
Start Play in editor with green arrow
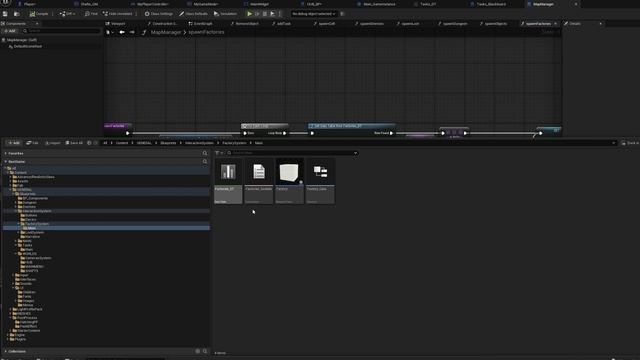point(249,14)
